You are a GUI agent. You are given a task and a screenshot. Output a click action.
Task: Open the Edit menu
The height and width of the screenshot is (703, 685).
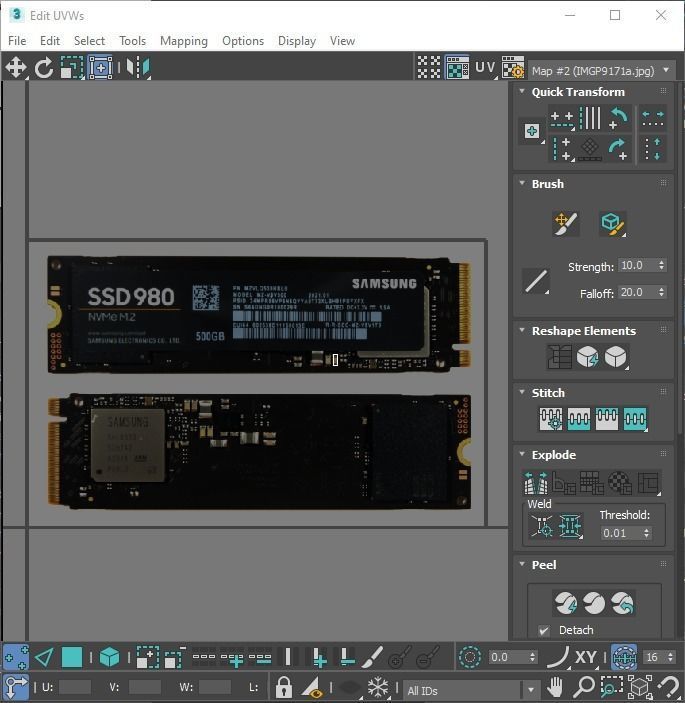50,41
